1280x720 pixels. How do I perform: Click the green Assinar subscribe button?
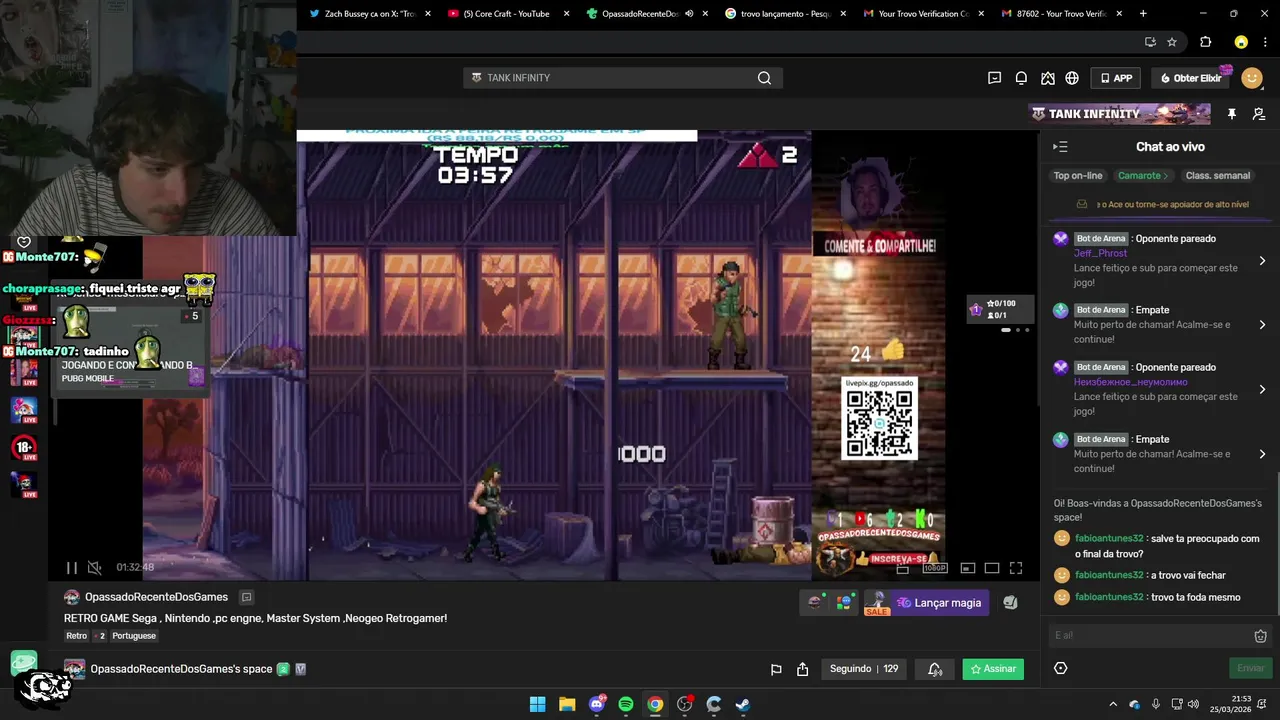click(993, 669)
